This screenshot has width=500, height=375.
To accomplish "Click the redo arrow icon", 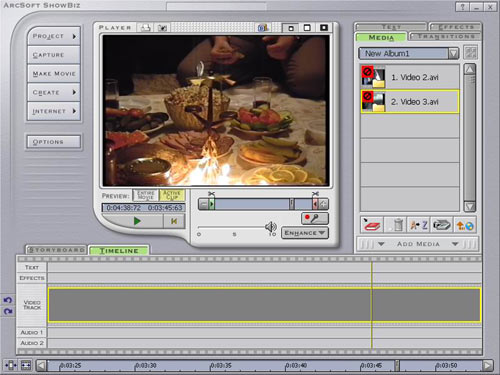I will coord(8,311).
